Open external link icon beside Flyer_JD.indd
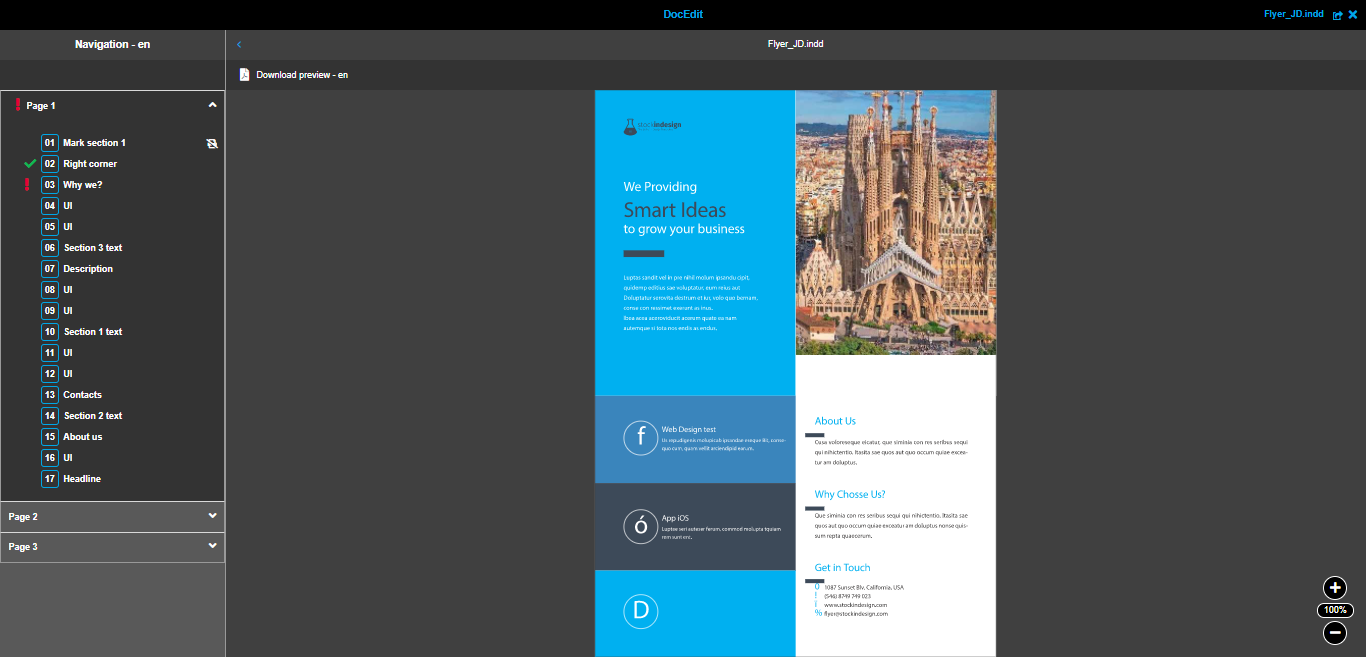1366x657 pixels. coord(1338,15)
